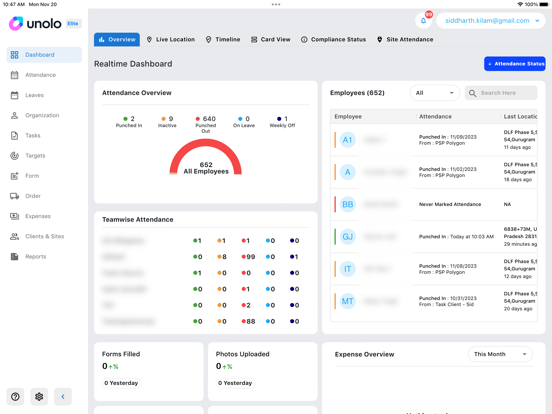Collapse the sidebar with chevron arrow
552x414 pixels.
coord(63,397)
